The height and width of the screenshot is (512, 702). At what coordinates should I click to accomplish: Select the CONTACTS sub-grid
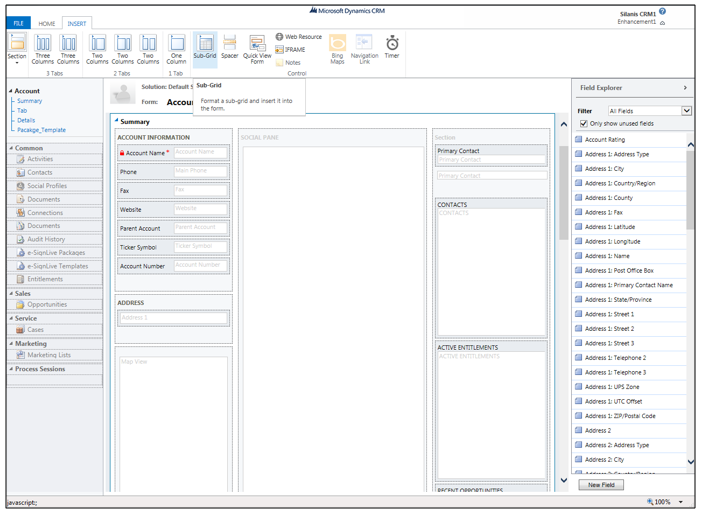point(491,268)
